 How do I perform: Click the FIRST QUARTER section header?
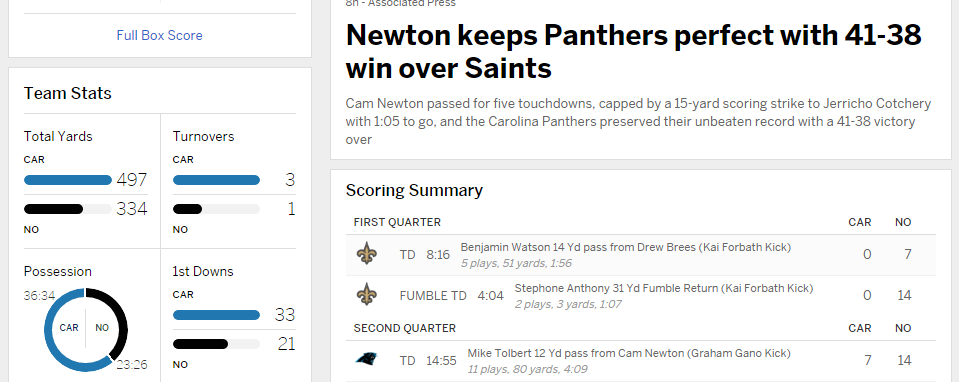point(397,222)
